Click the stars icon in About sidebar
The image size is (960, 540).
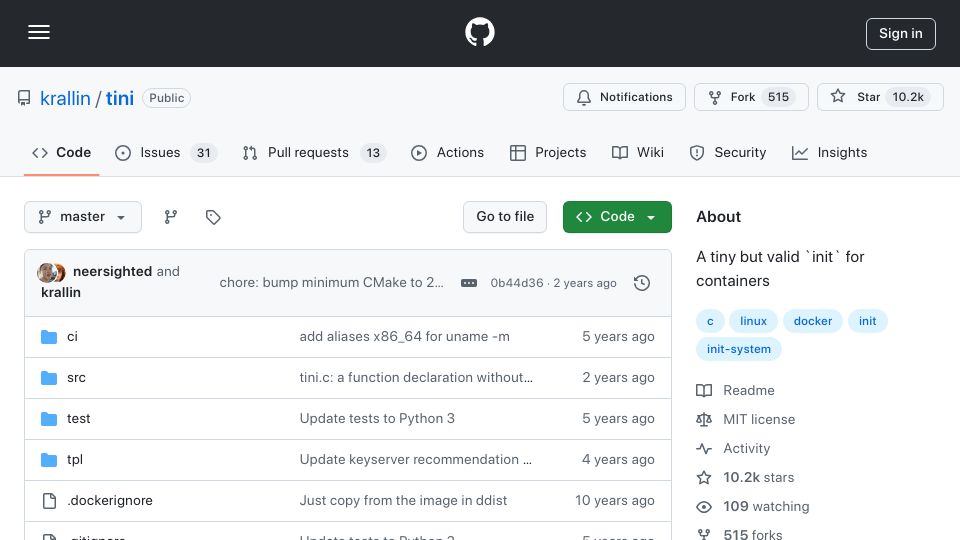[704, 478]
